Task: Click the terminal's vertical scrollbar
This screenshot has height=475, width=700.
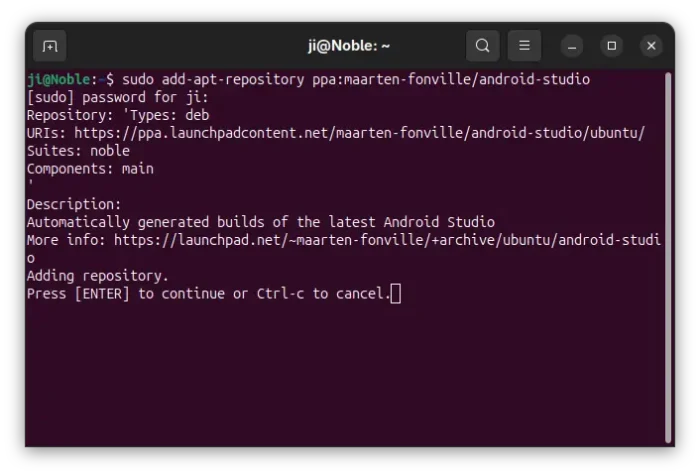Action: point(668,250)
